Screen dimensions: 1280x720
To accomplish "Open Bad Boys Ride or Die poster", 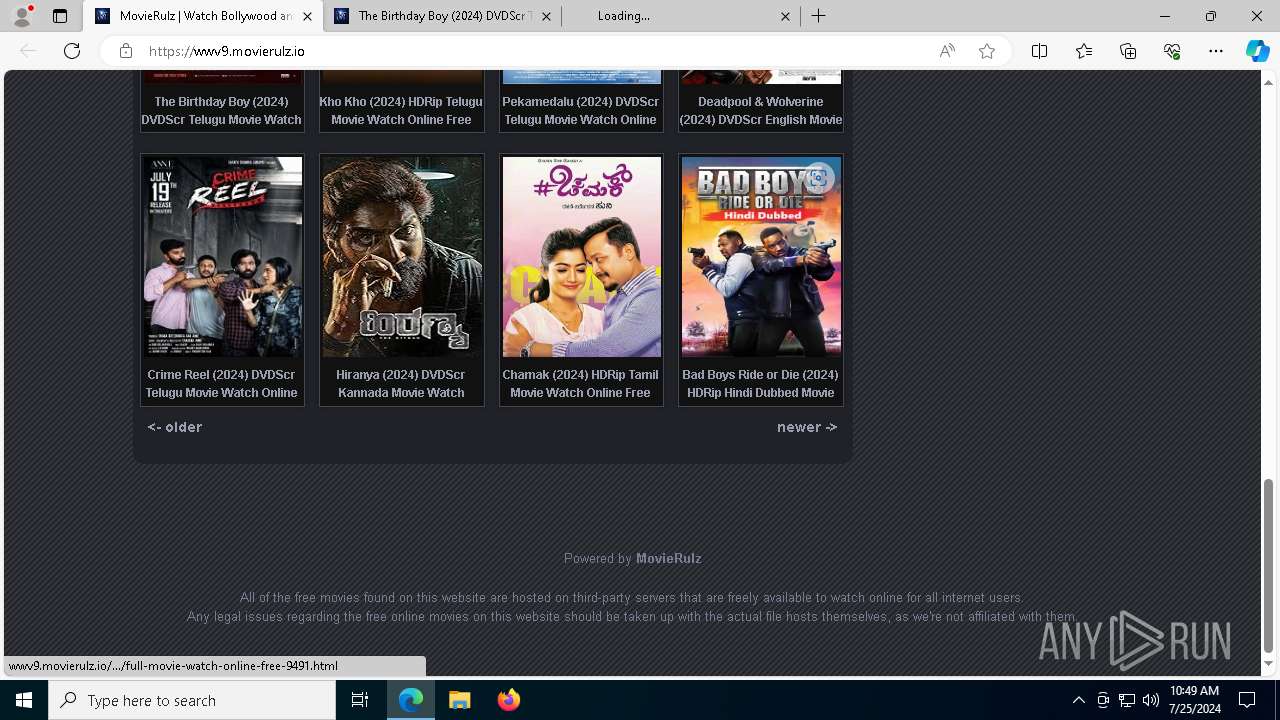I will coord(761,257).
